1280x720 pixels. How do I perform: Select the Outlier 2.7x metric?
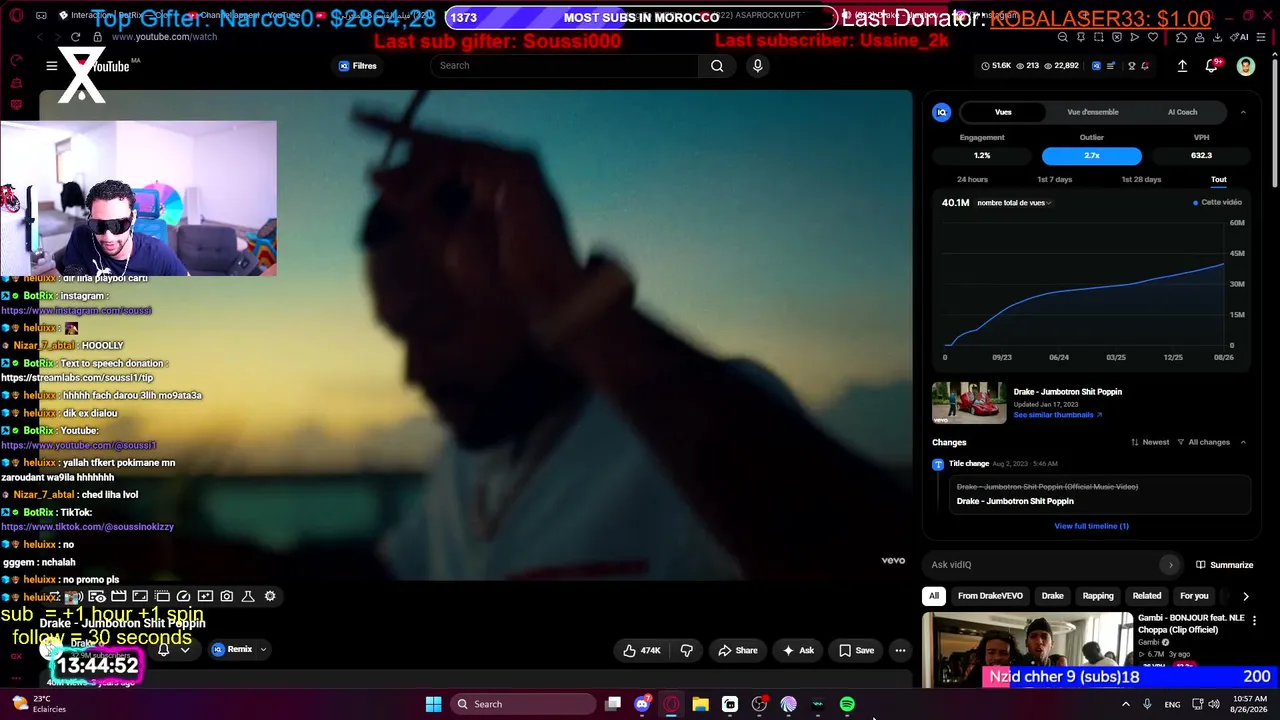point(1092,156)
